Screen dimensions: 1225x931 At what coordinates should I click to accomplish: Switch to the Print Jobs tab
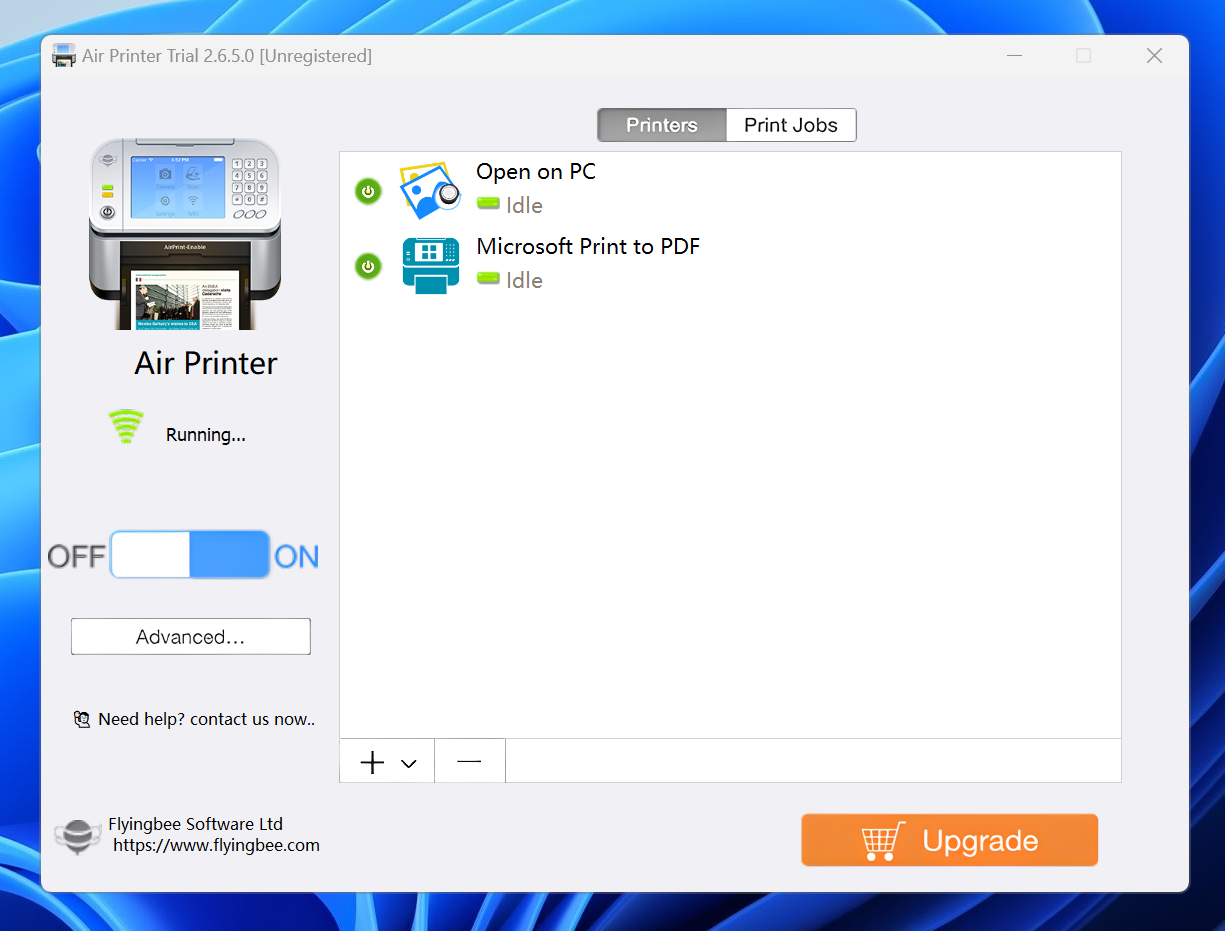click(791, 125)
